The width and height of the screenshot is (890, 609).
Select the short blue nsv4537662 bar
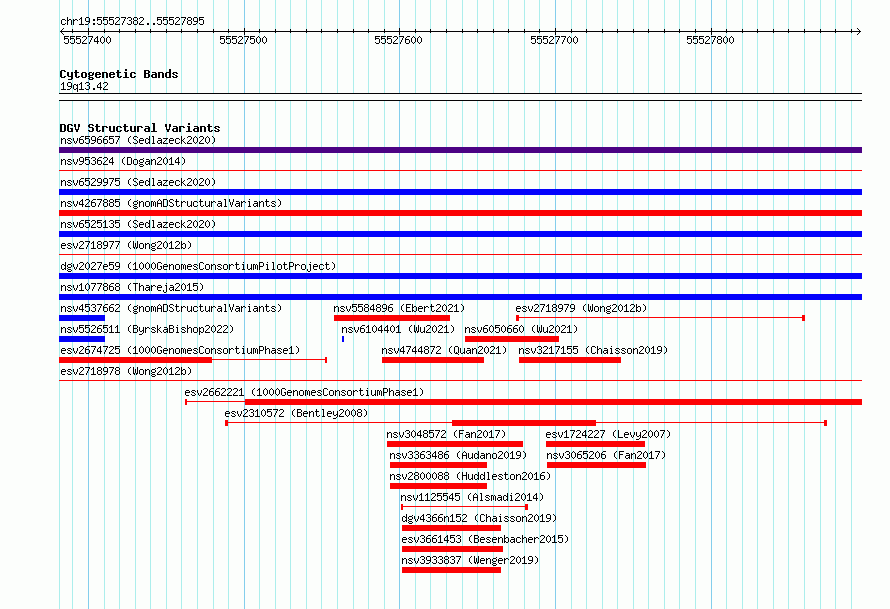pos(82,318)
